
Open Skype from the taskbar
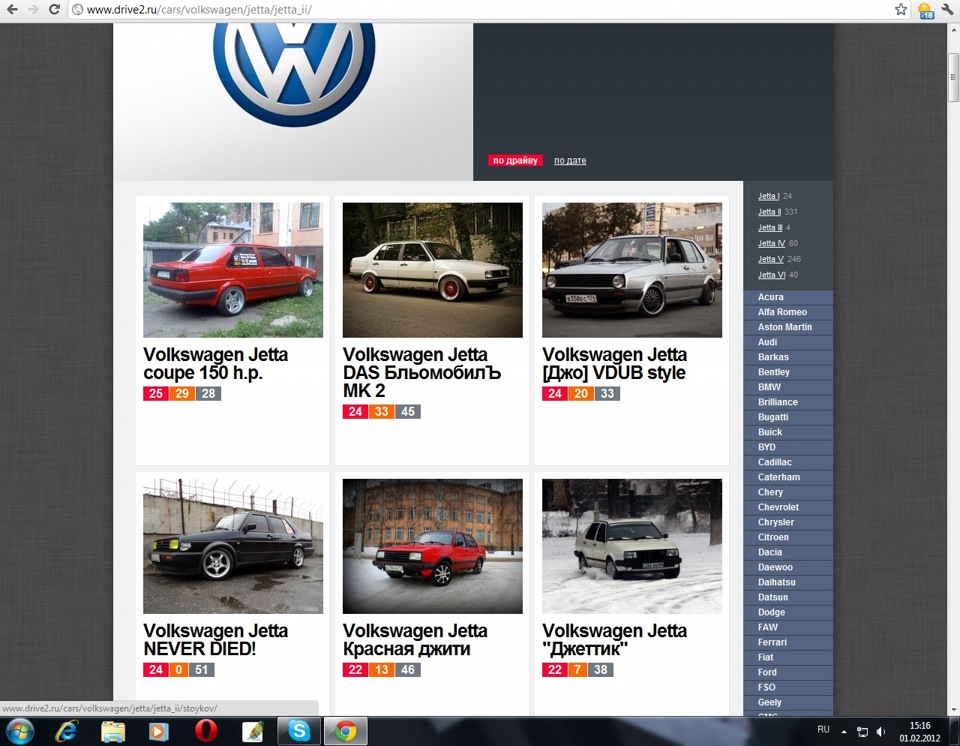click(x=299, y=731)
